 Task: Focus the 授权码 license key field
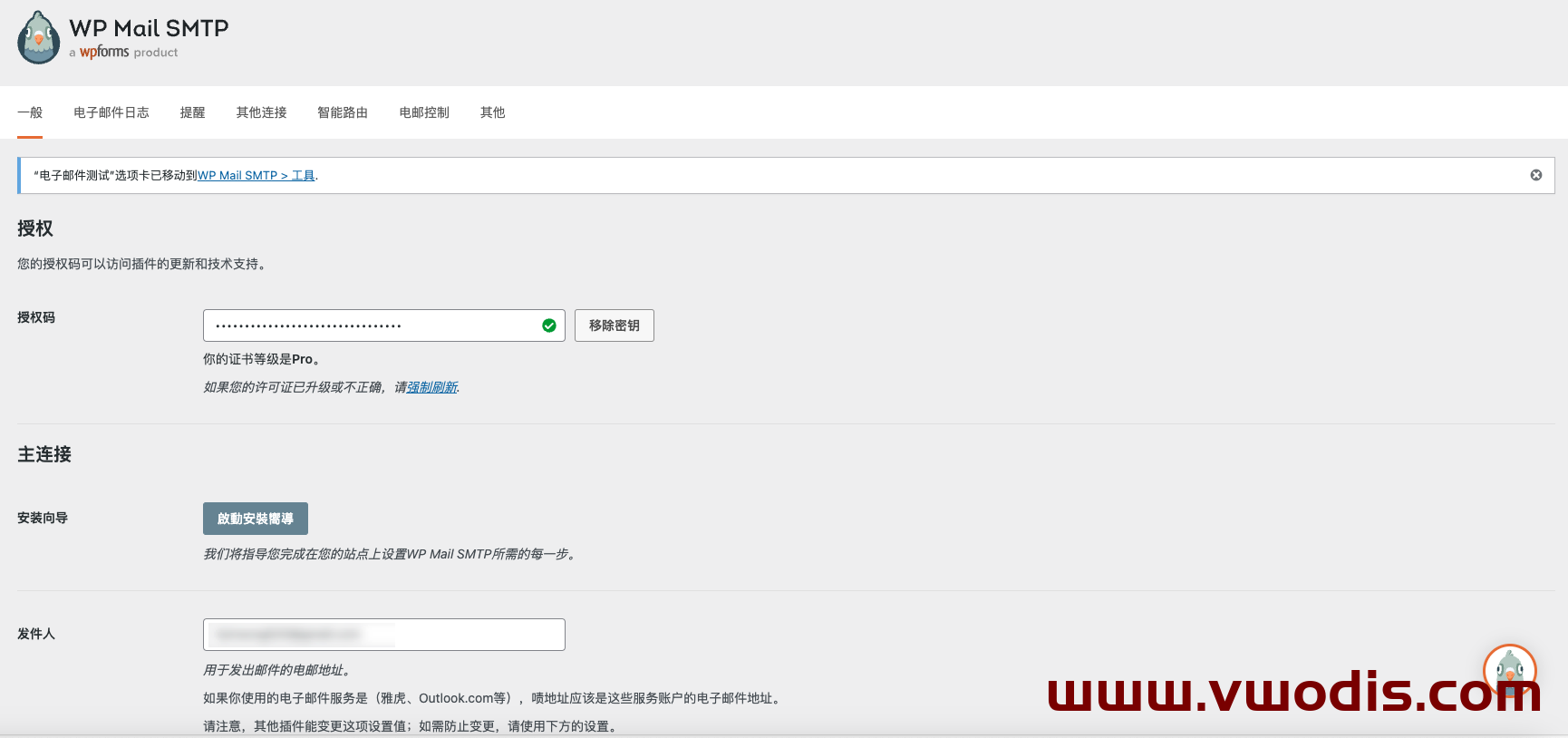tap(372, 325)
